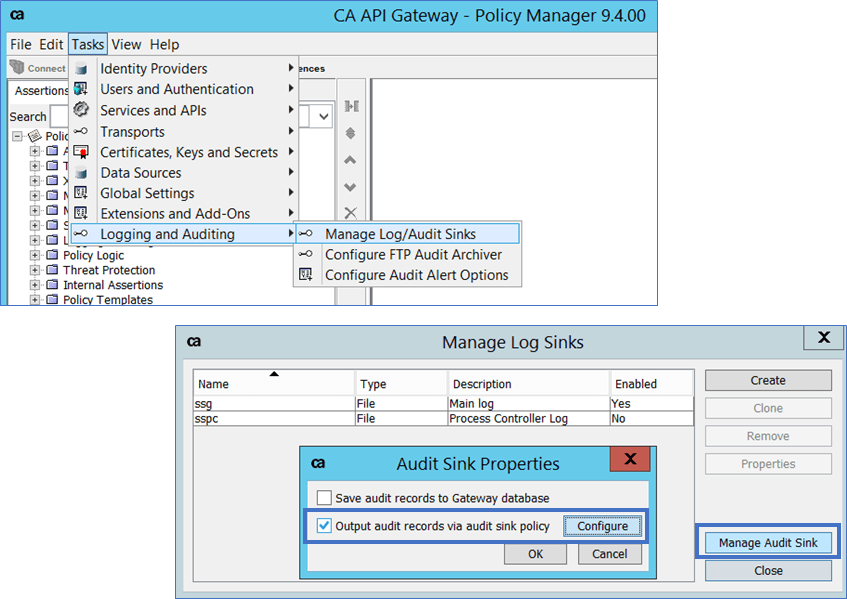Open the View menu
This screenshot has height=599, width=847.
point(126,44)
